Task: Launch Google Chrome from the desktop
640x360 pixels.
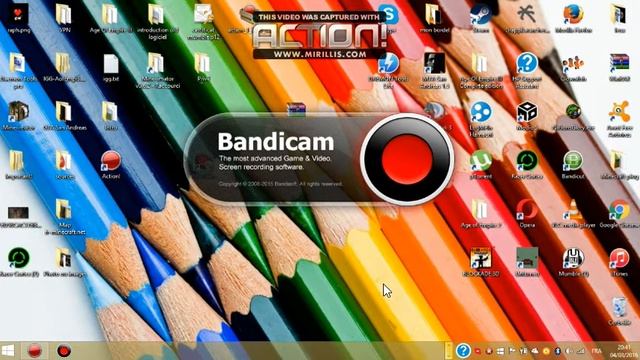Action: (619, 213)
